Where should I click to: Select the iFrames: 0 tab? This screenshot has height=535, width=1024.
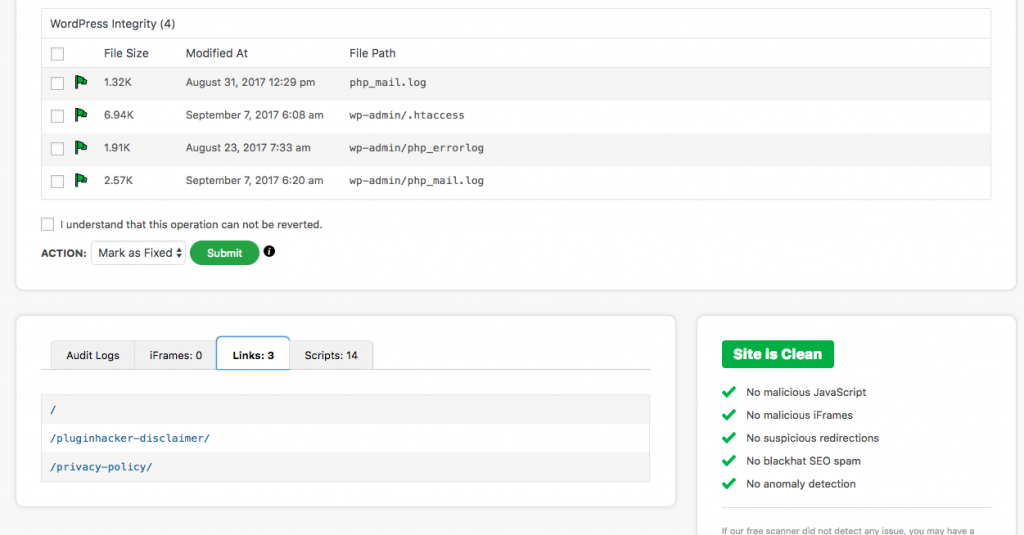(x=176, y=355)
